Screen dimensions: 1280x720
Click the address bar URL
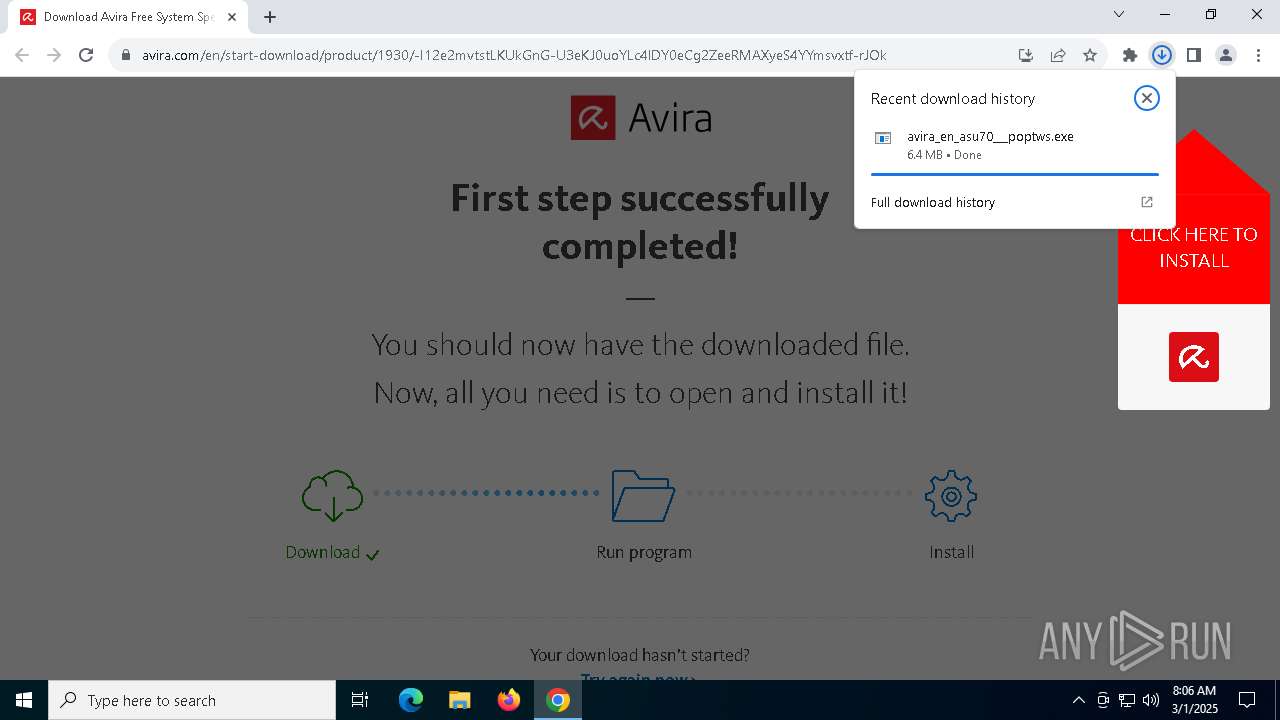514,55
